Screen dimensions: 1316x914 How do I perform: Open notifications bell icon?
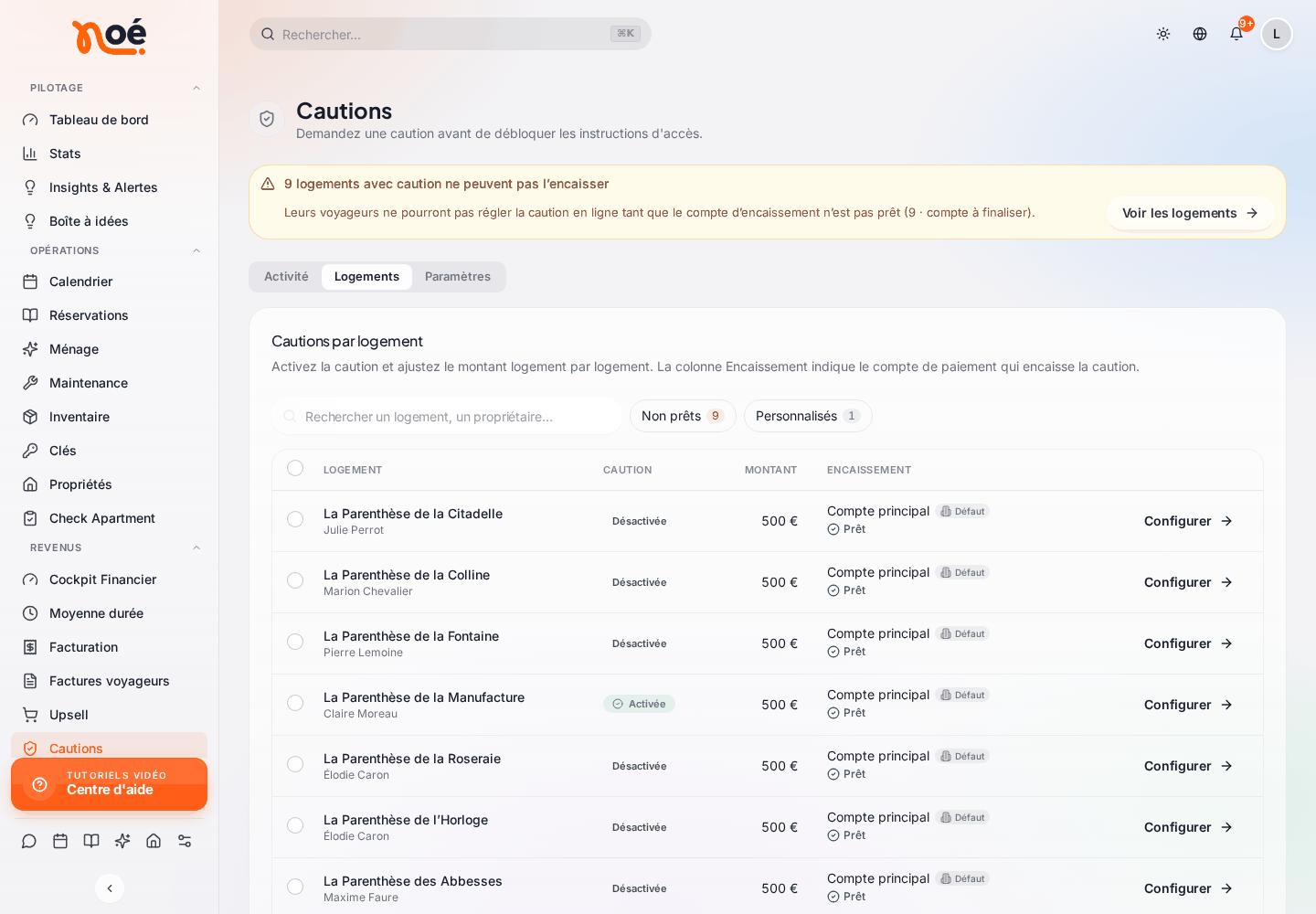point(1236,34)
